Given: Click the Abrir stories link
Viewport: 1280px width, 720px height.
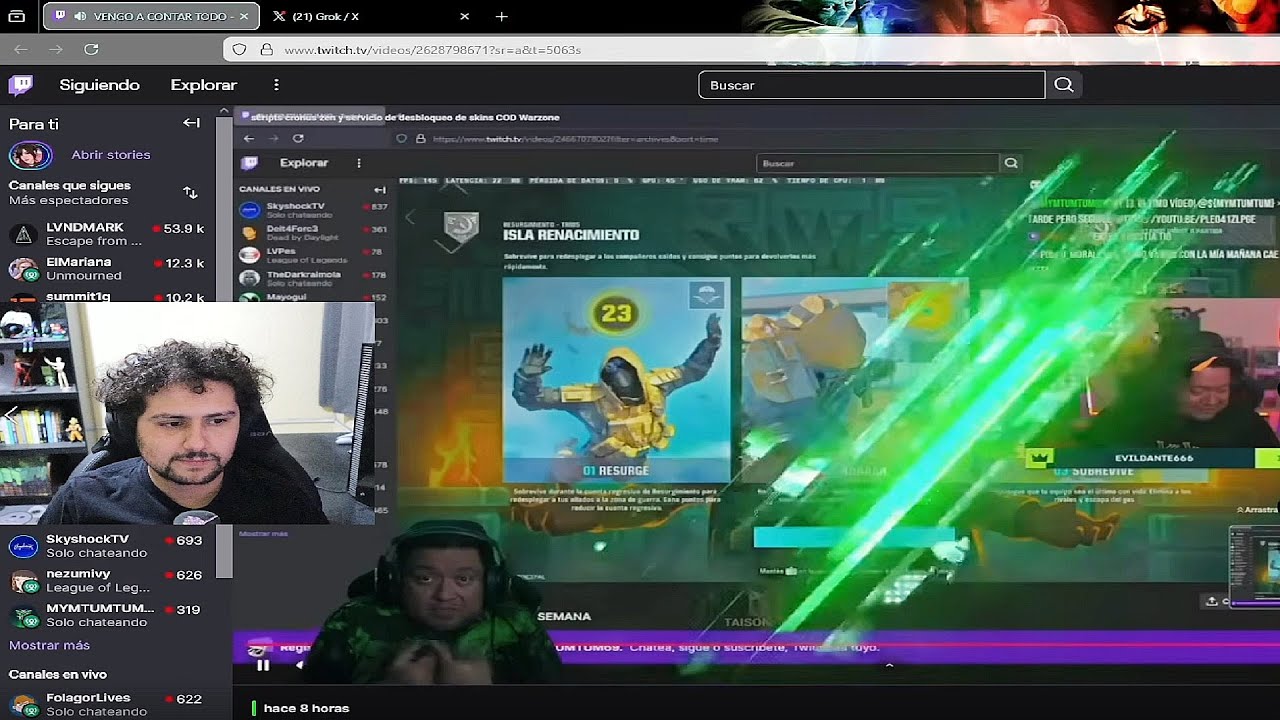Looking at the screenshot, I should [111, 155].
